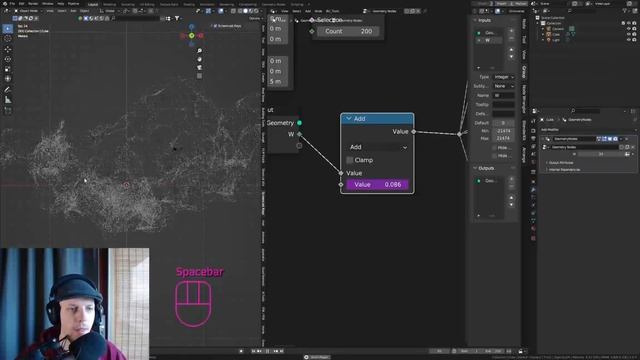Toggle GeometryNodes modifier show in viewport icon

click(610, 139)
